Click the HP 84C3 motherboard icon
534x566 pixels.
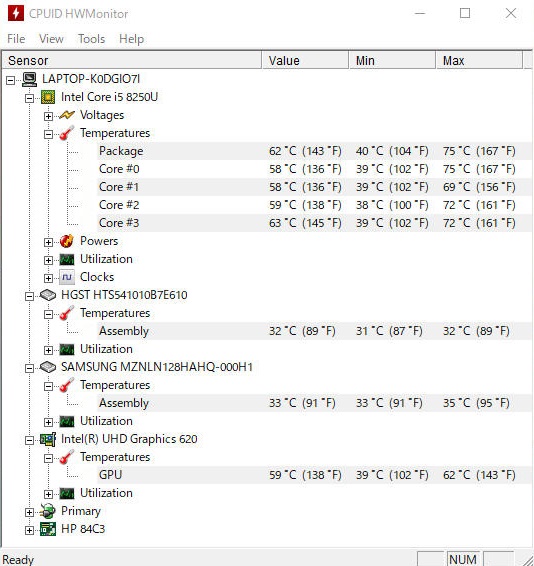coord(48,529)
